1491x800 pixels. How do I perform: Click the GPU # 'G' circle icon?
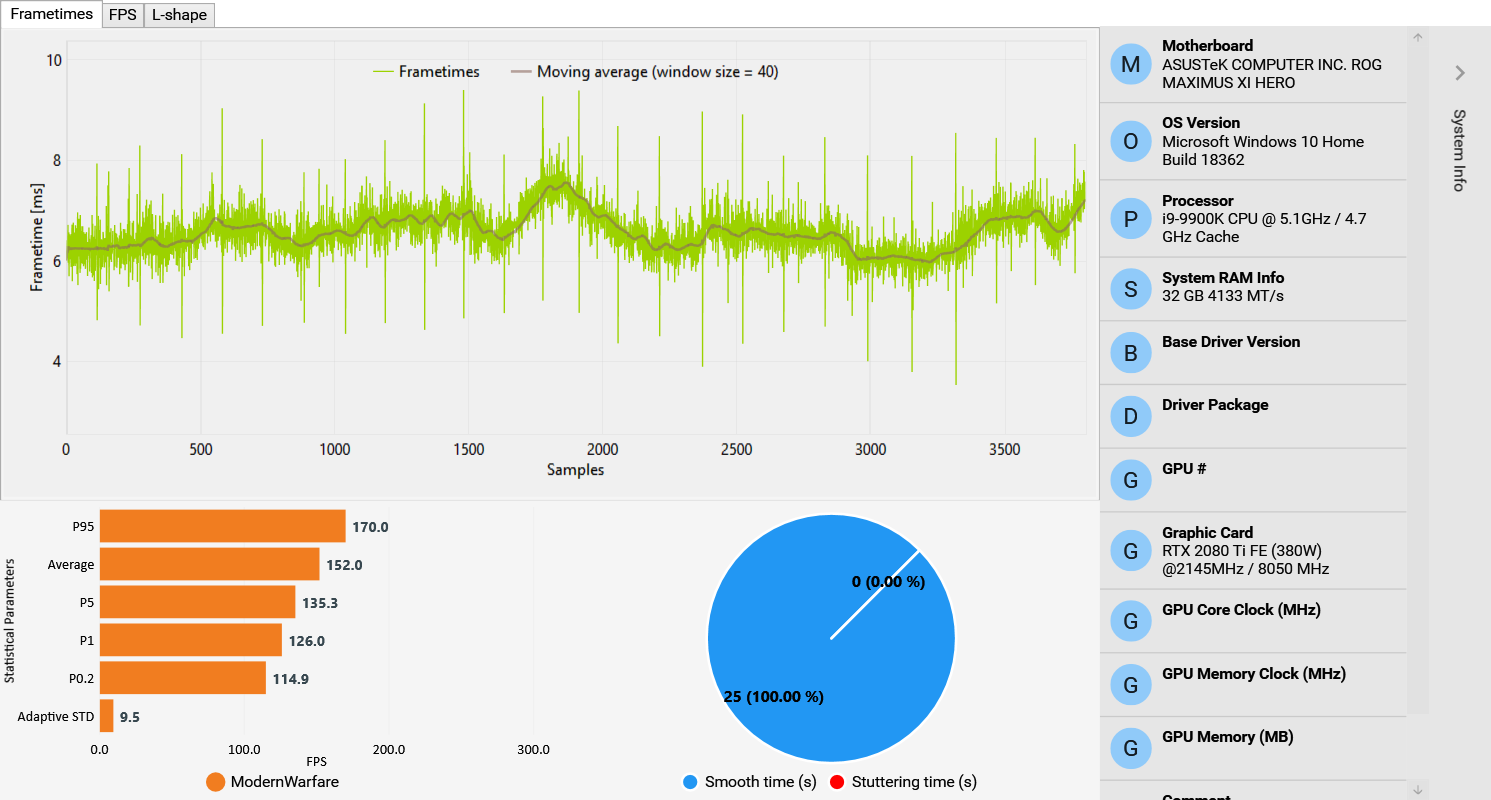click(1131, 480)
